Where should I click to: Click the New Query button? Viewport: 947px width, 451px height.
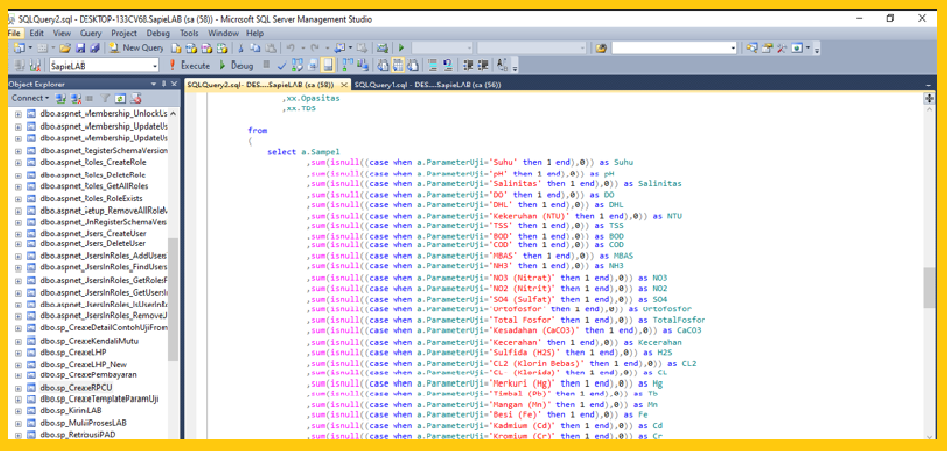coord(135,48)
